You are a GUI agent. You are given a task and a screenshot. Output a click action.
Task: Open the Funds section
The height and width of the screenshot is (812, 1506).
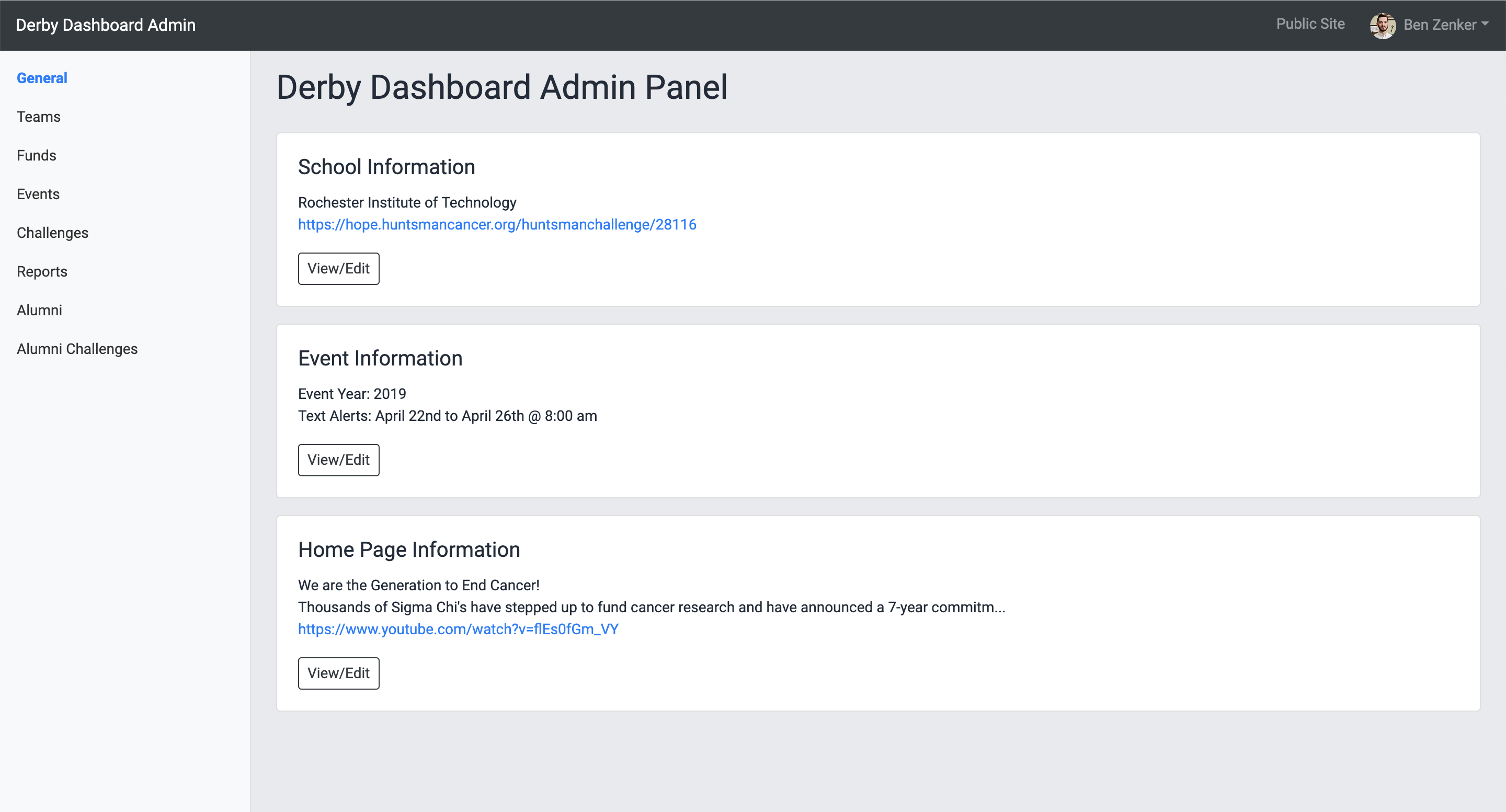(x=36, y=155)
